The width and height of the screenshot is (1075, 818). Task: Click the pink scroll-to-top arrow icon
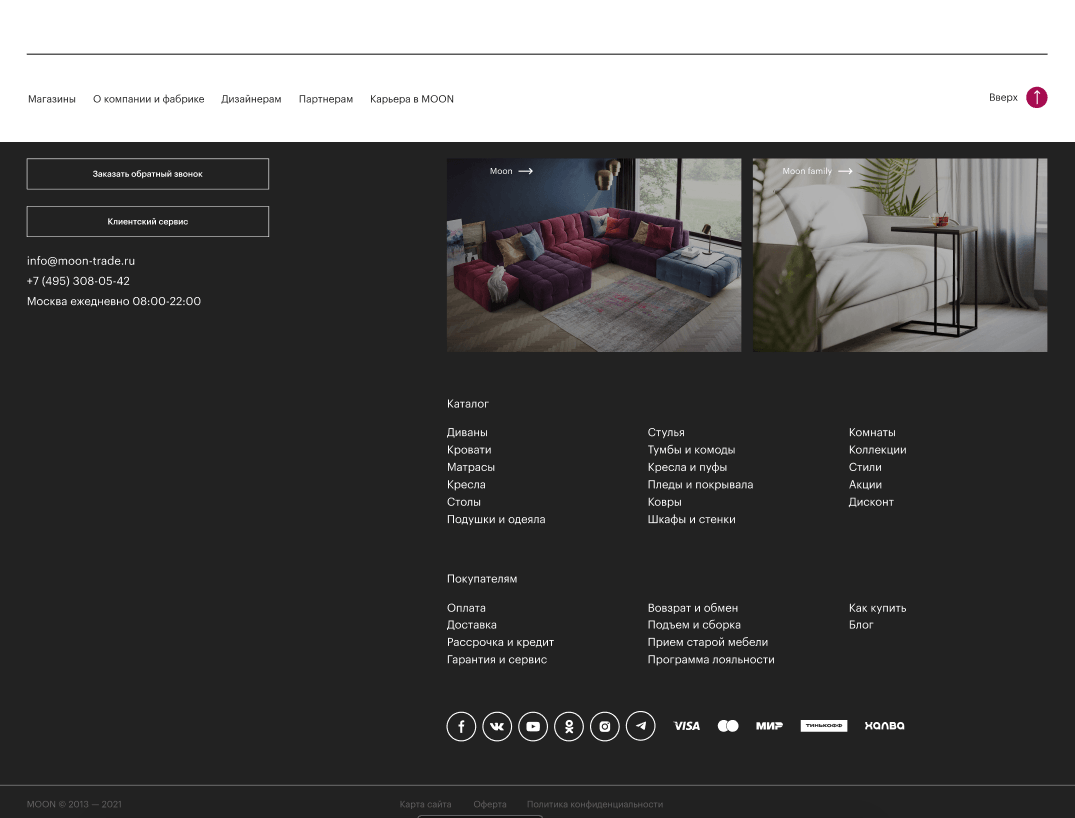[1037, 97]
